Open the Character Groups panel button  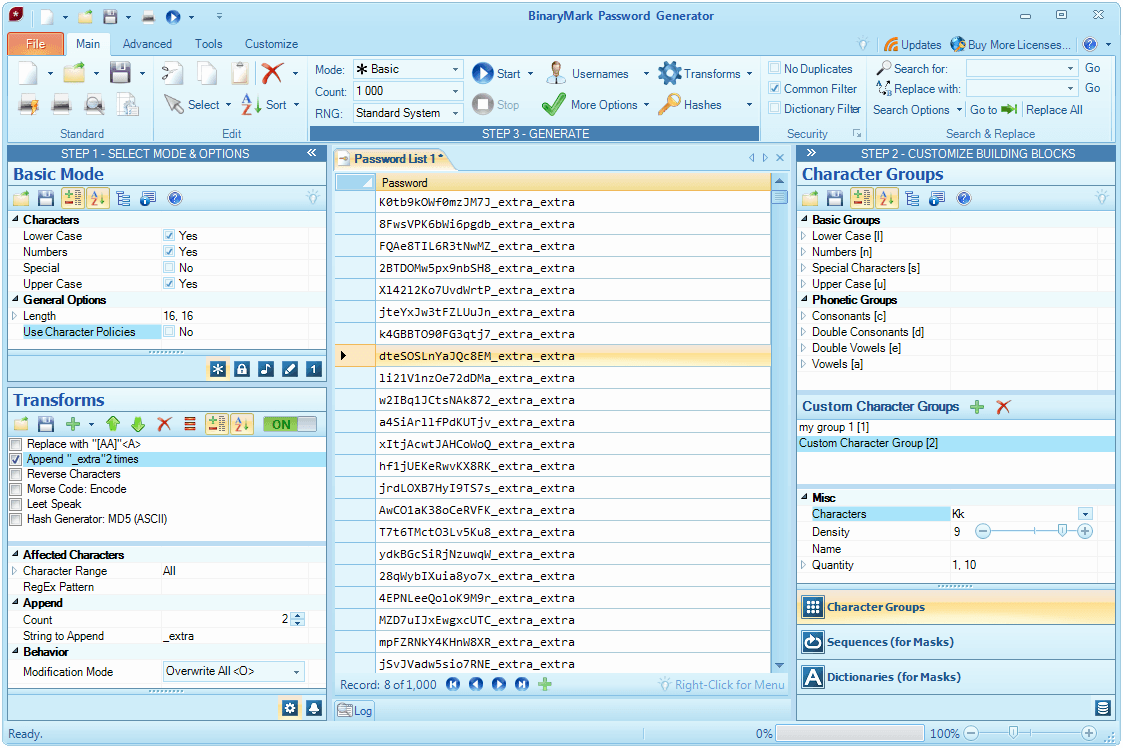pos(955,607)
